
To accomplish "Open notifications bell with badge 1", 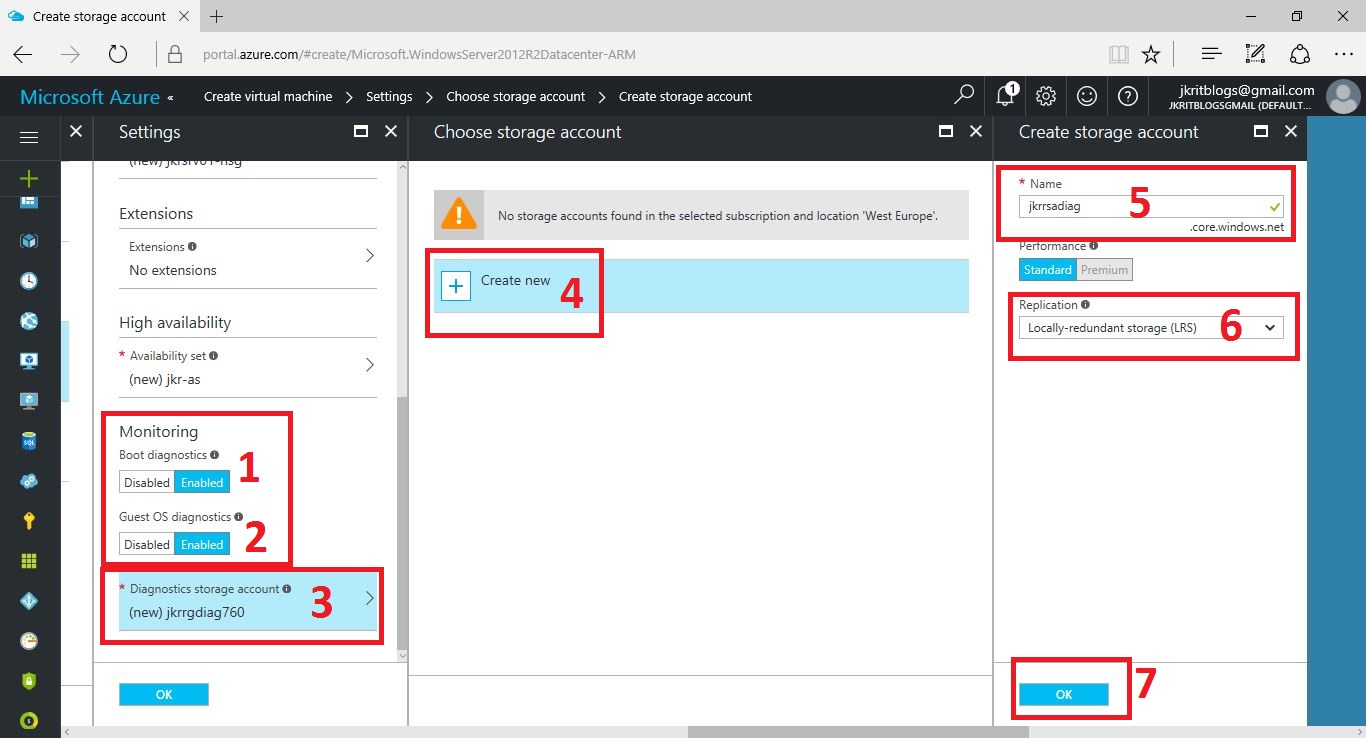I will (1006, 96).
